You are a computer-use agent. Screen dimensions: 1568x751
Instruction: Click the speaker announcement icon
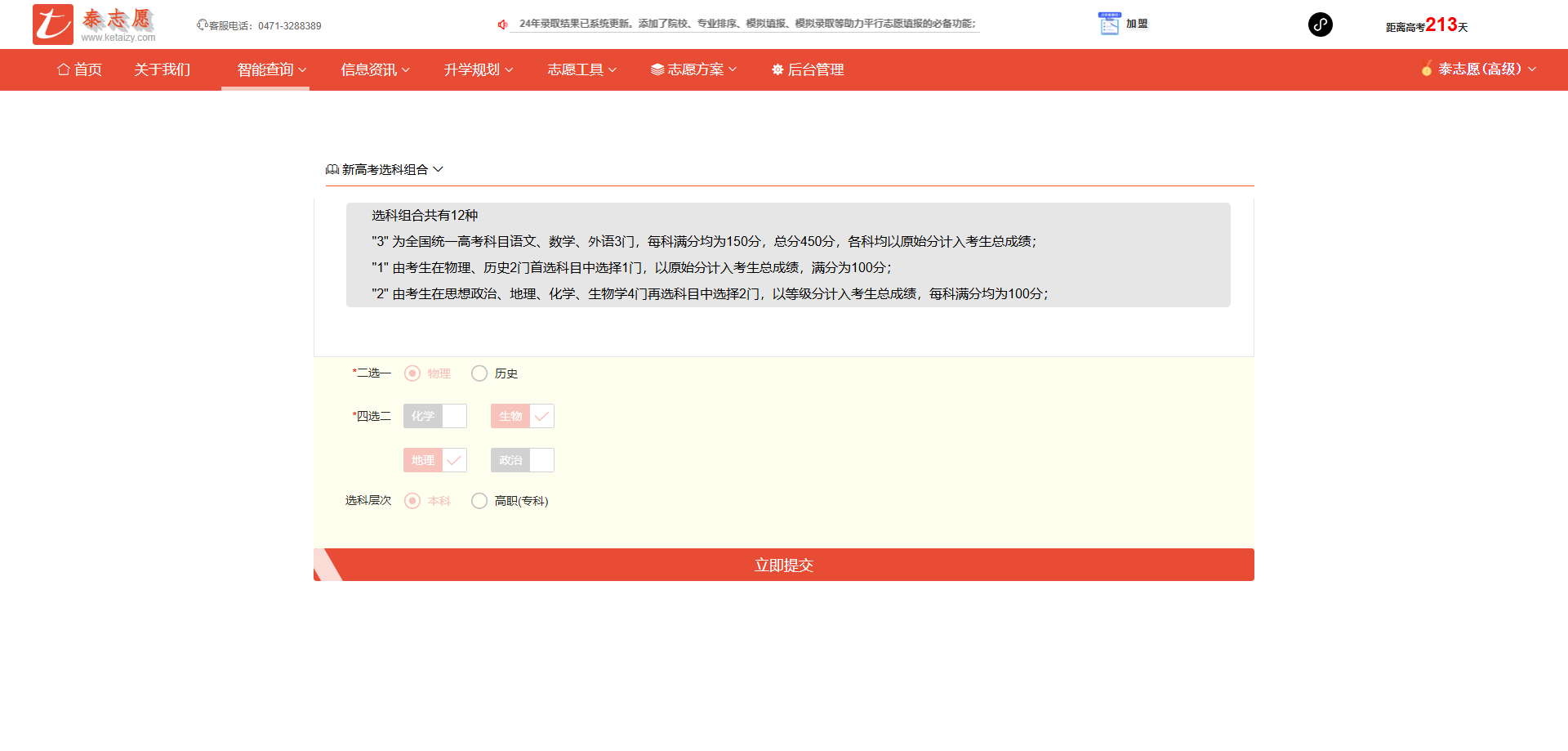502,25
